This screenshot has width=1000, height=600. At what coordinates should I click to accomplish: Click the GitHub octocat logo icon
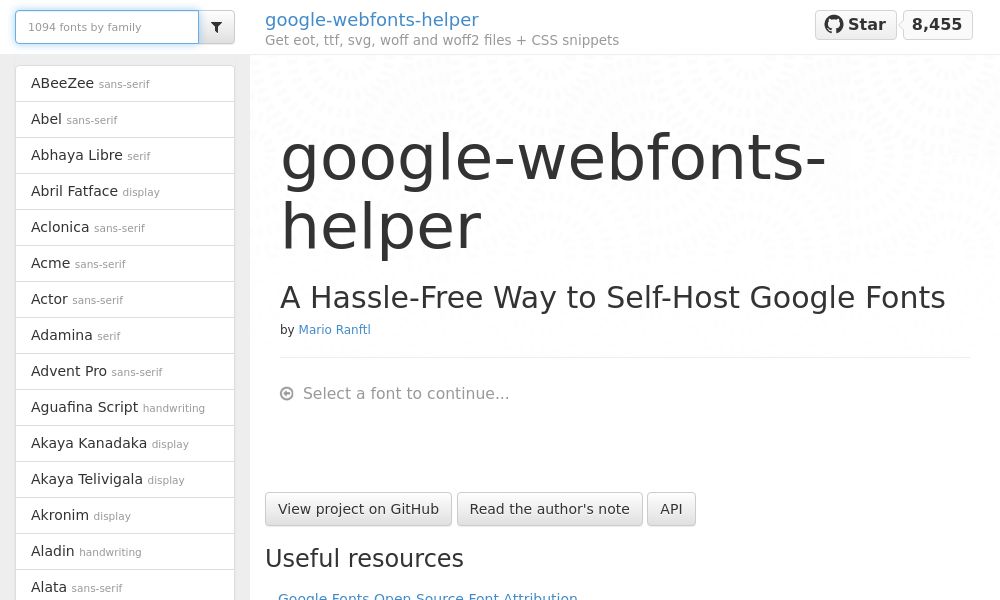pos(834,24)
